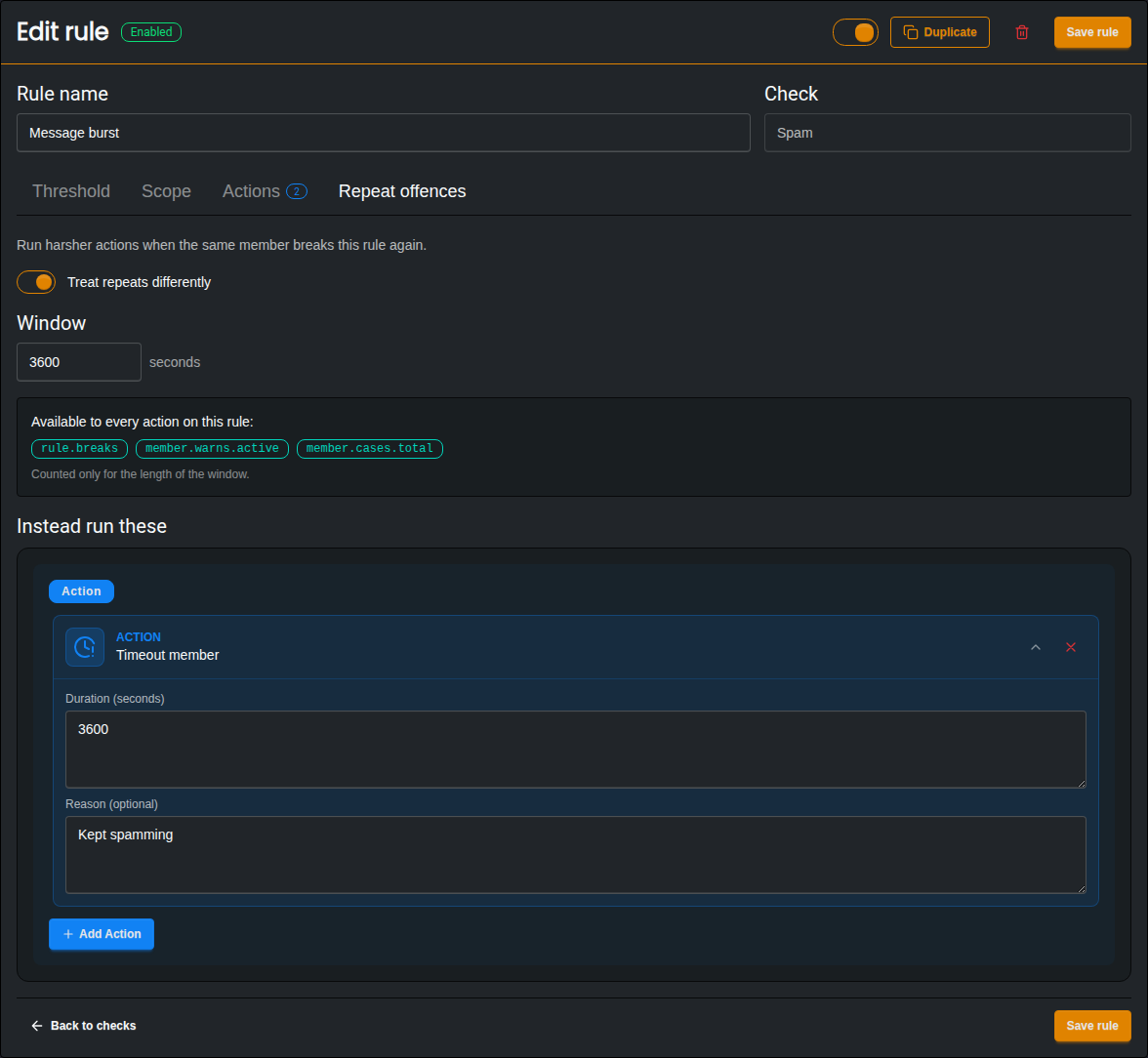Click the Edit rule heading

62,32
